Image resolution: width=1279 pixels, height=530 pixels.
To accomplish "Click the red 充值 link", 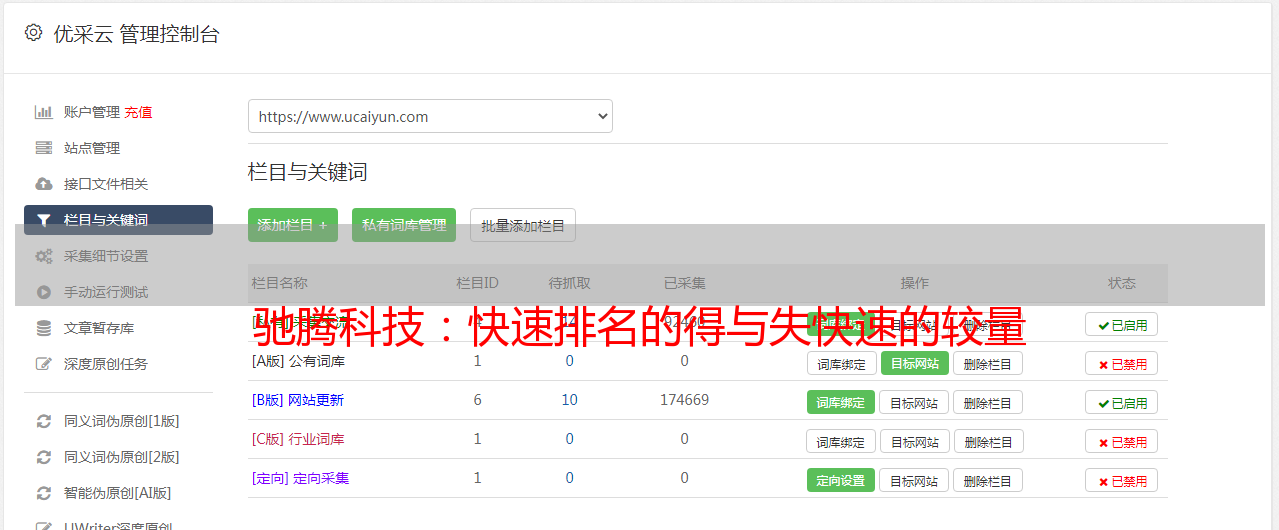I will coord(138,112).
